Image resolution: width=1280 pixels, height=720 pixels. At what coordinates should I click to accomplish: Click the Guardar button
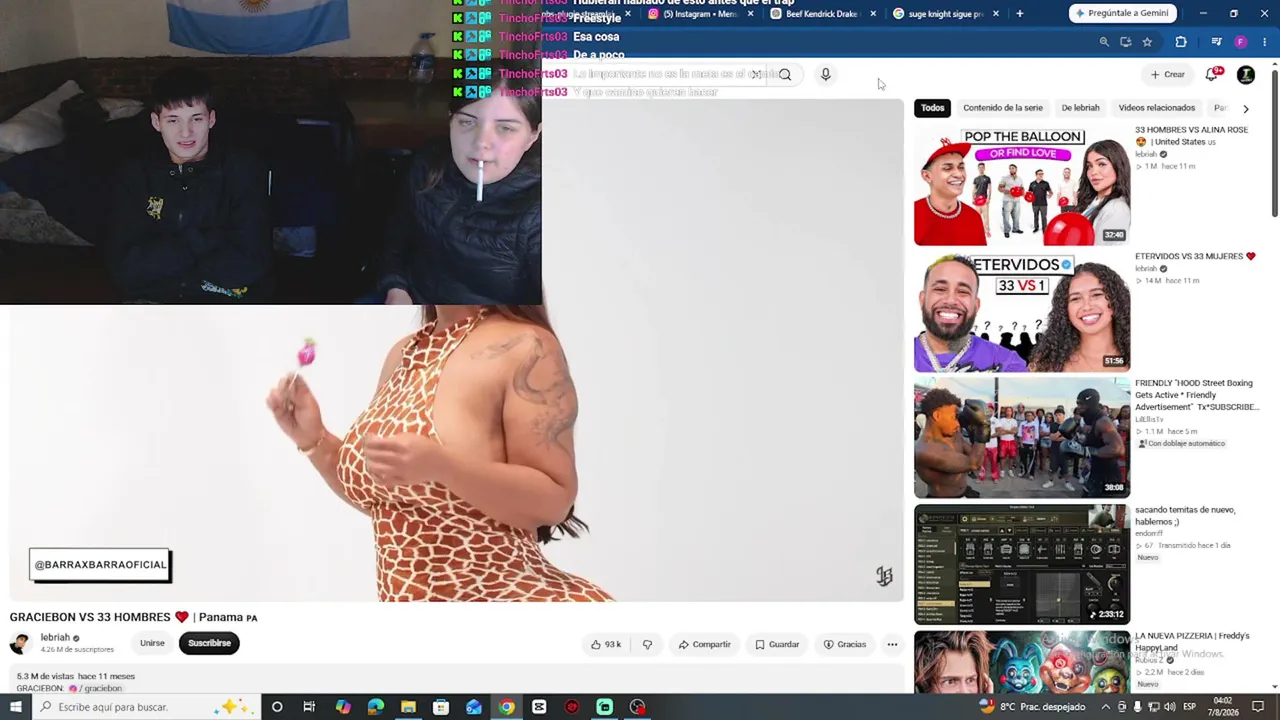pos(777,644)
